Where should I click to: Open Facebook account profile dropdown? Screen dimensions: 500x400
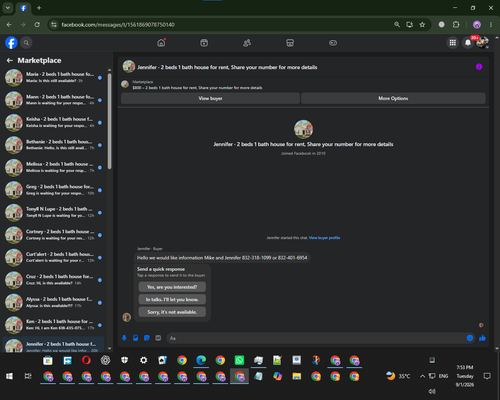[483, 43]
